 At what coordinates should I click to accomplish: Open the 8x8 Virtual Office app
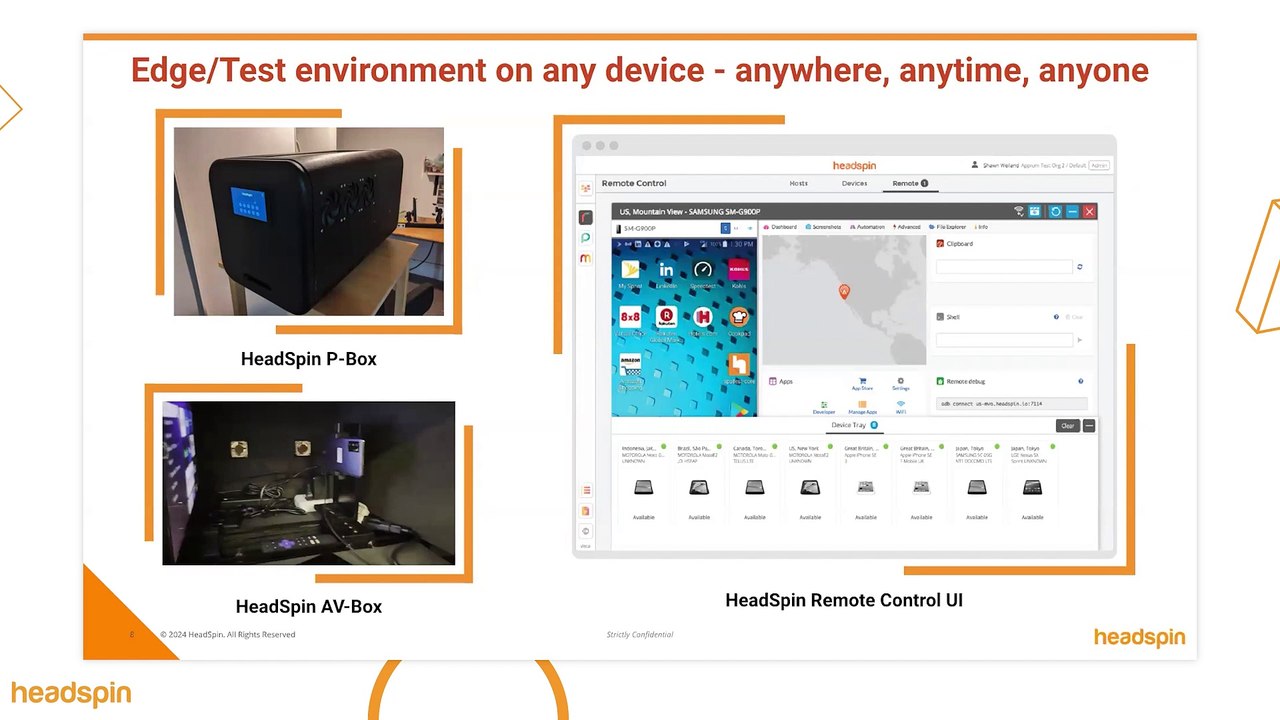point(630,317)
